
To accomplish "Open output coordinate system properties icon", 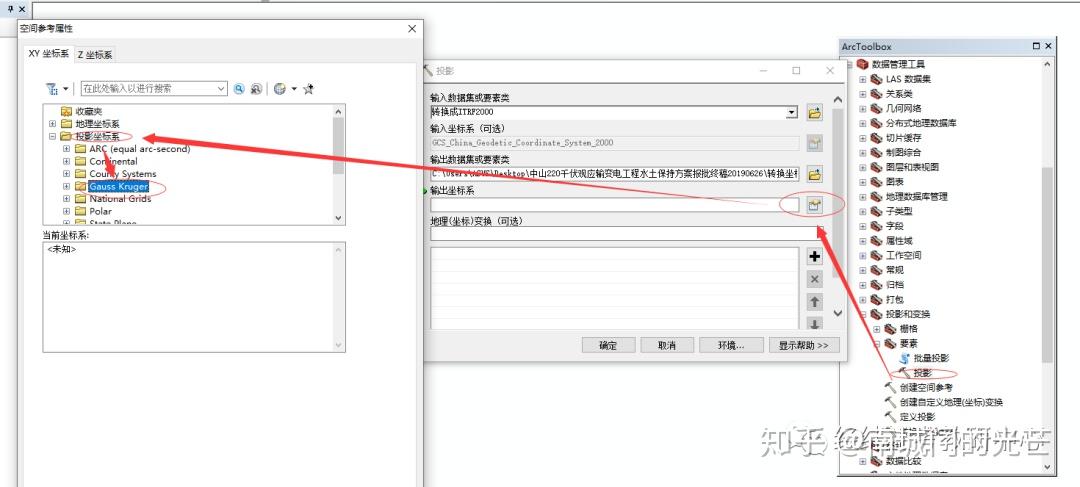I will click(x=815, y=205).
